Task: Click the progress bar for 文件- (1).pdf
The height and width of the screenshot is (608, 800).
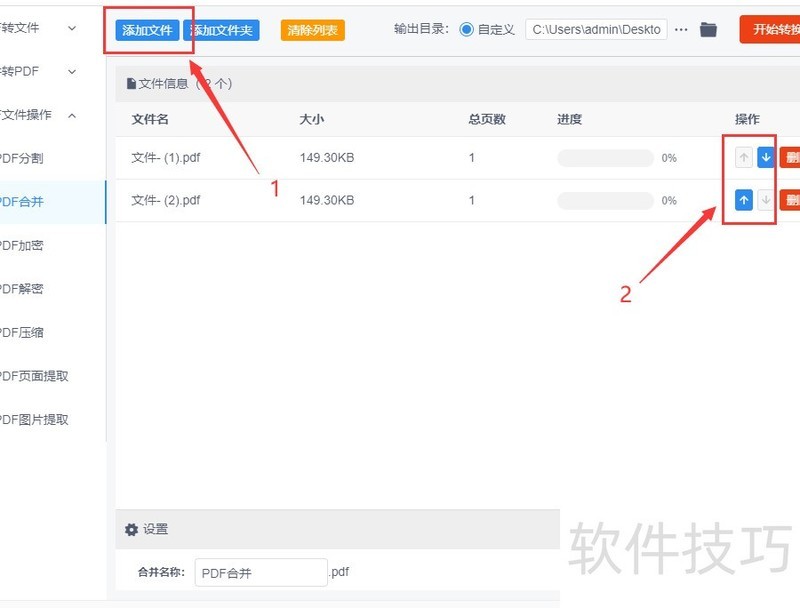Action: point(605,158)
